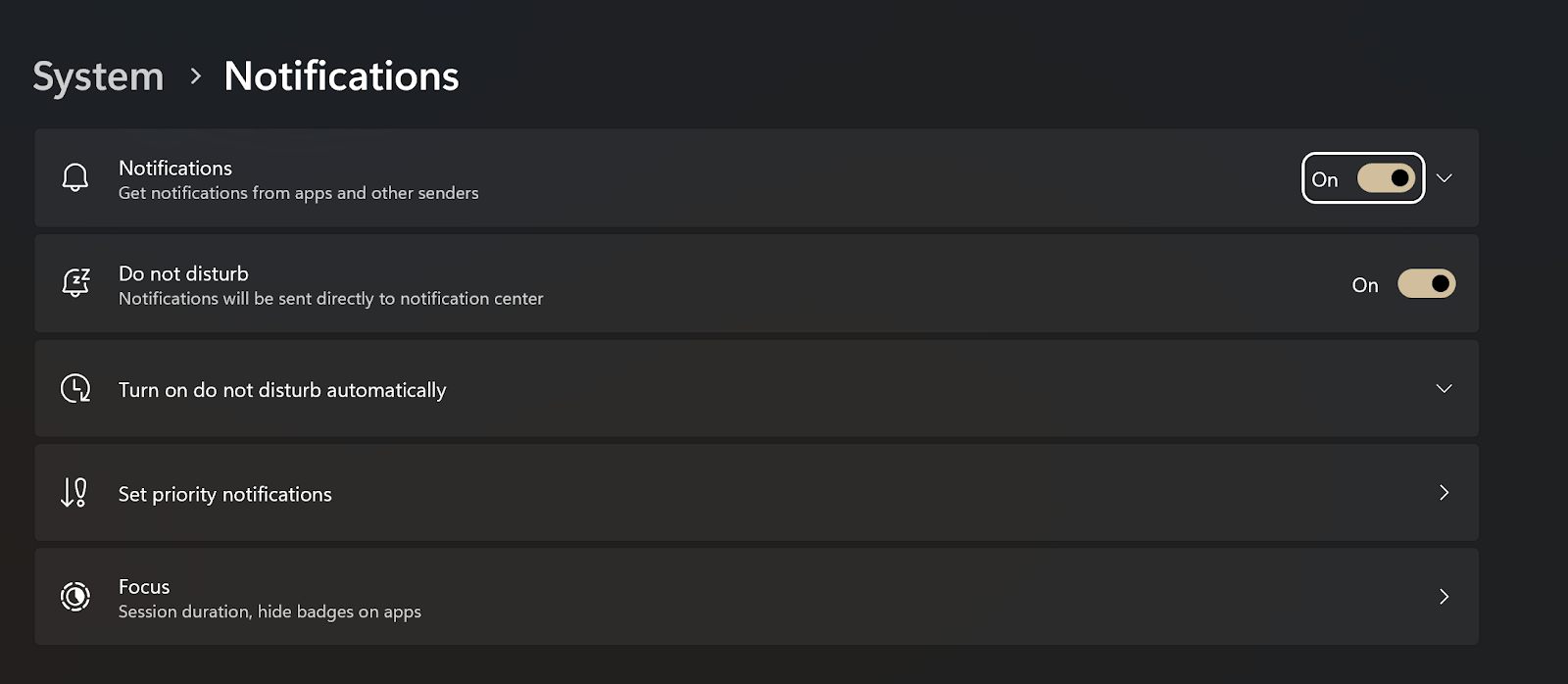Click the Do not disturb row title

coord(183,273)
